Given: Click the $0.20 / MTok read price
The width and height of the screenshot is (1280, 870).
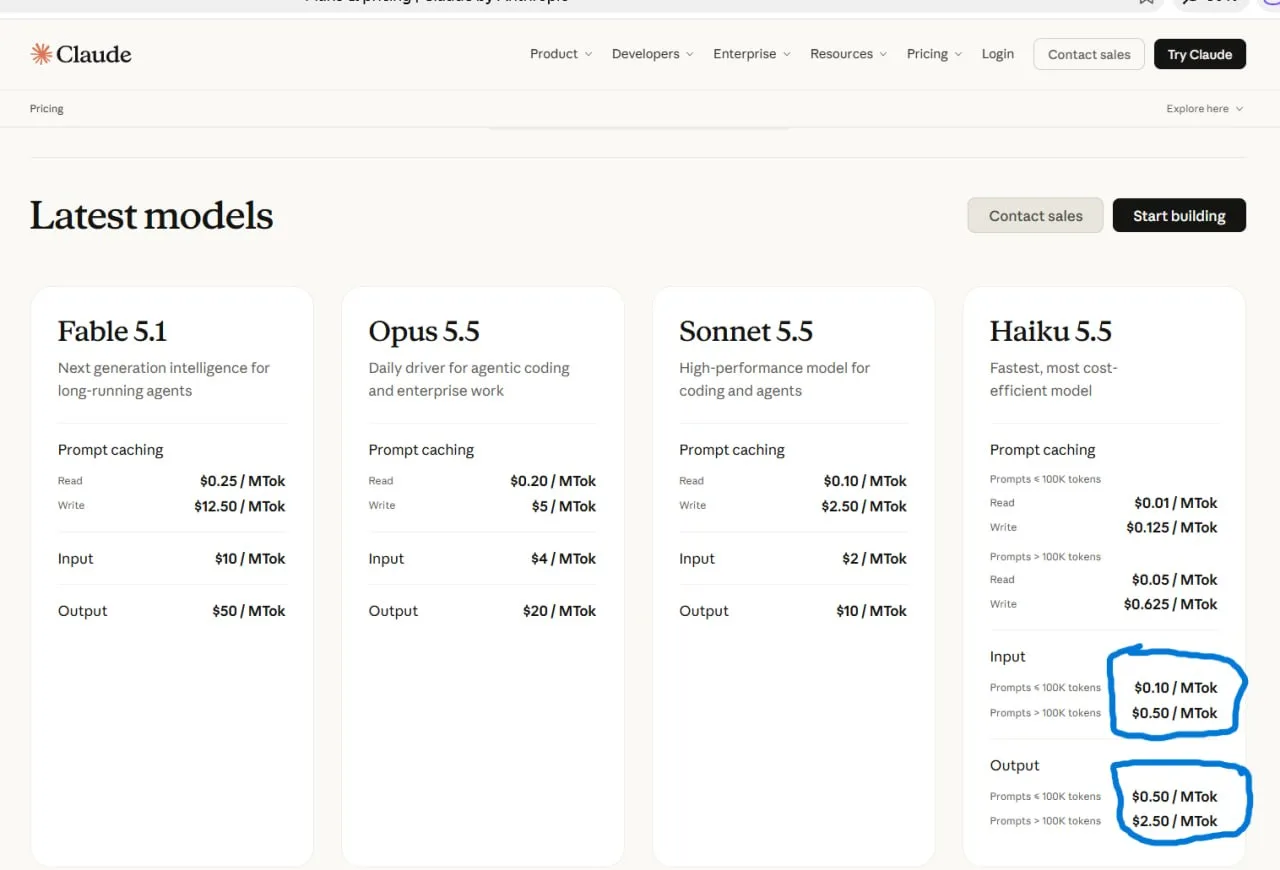Looking at the screenshot, I should (x=553, y=481).
